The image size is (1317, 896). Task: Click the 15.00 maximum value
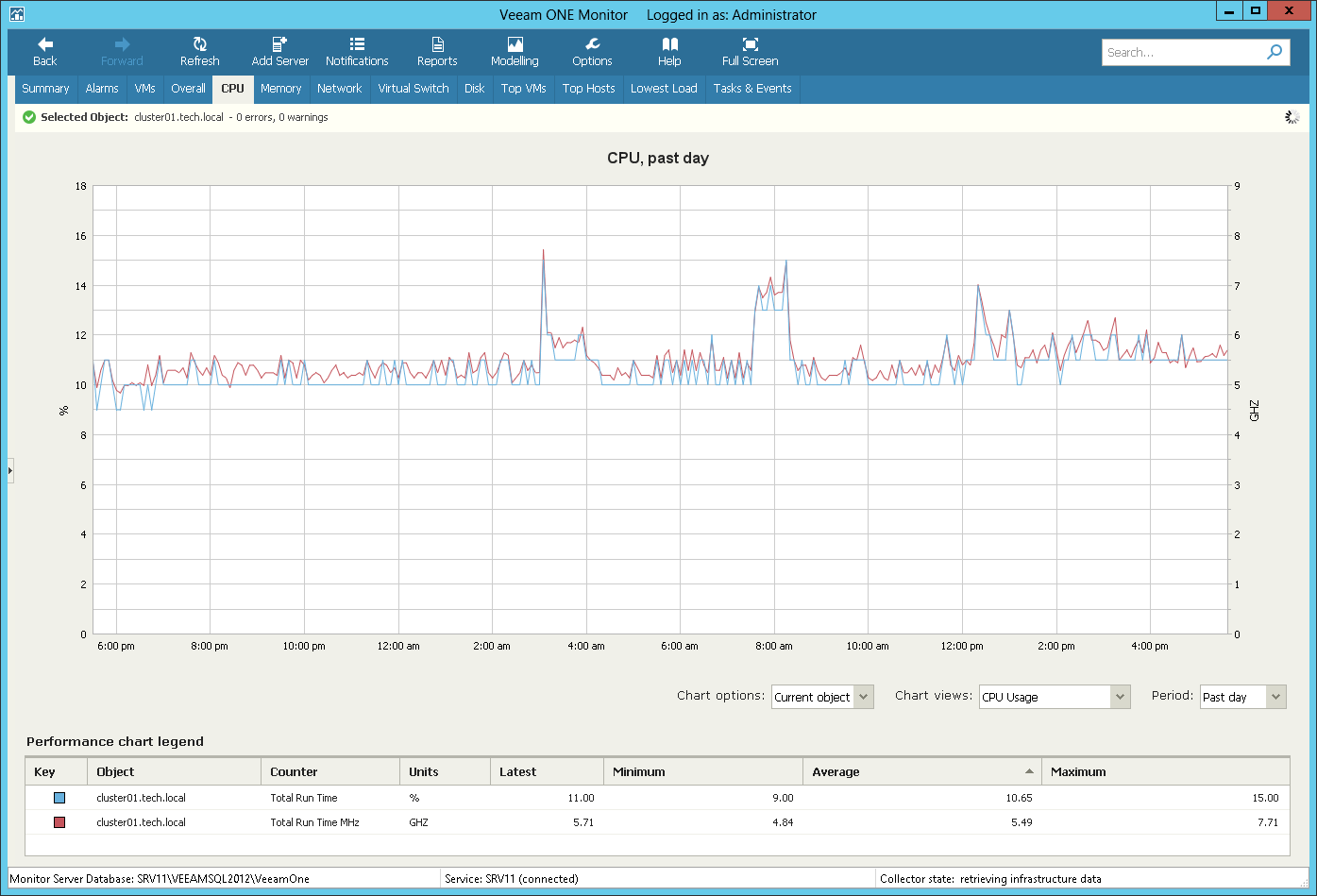tap(1265, 798)
